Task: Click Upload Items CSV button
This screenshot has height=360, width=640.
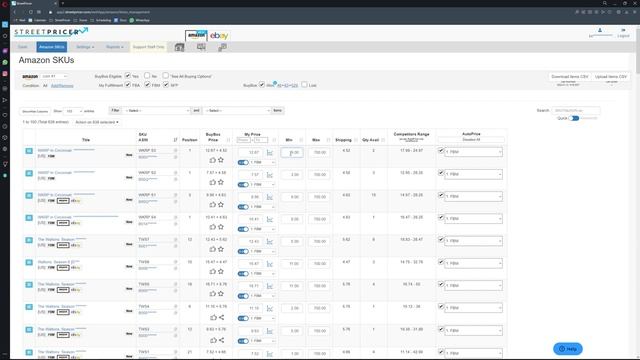Action: tap(611, 77)
